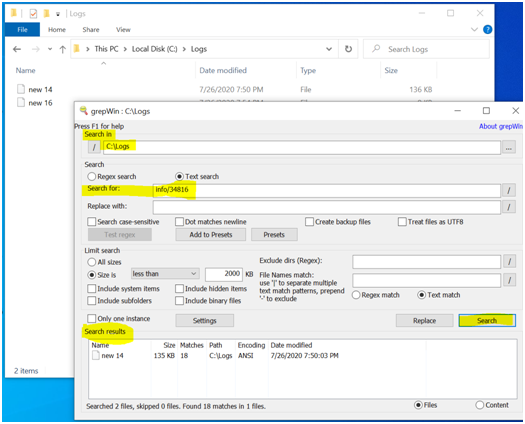
Task: Click the up-one-level arrow in Explorer
Action: coord(62,49)
